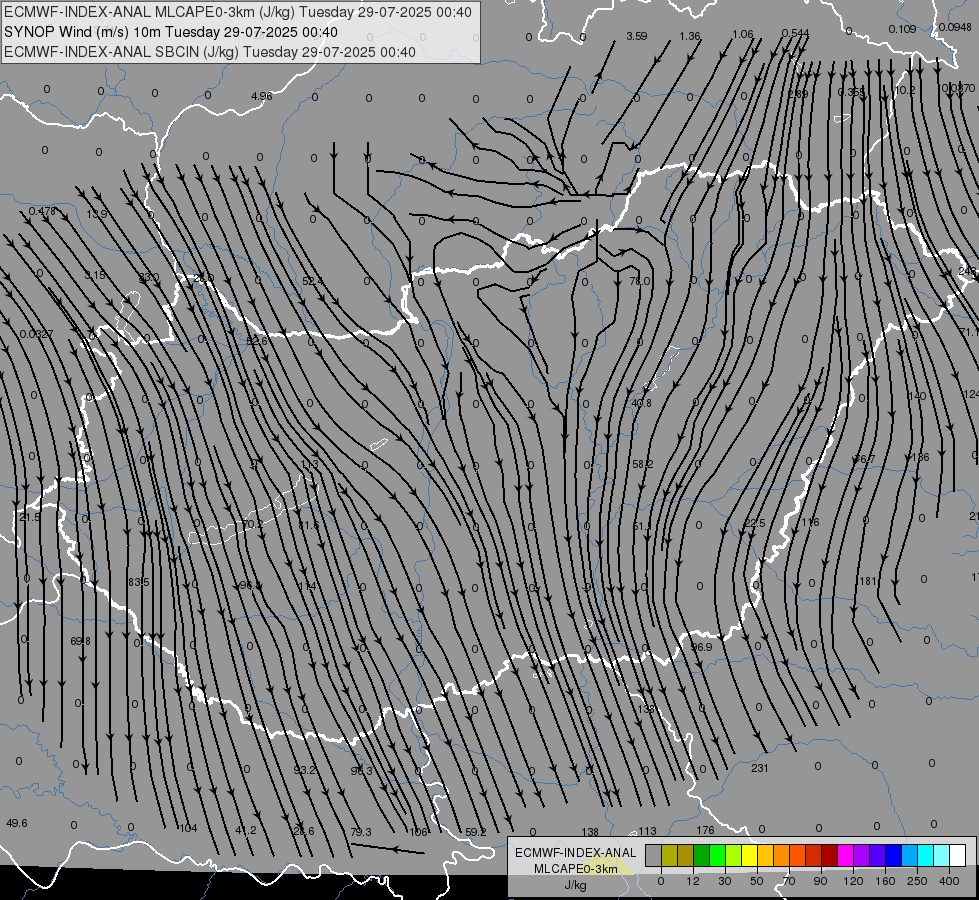Click the 58.2 map value

(x=642, y=465)
